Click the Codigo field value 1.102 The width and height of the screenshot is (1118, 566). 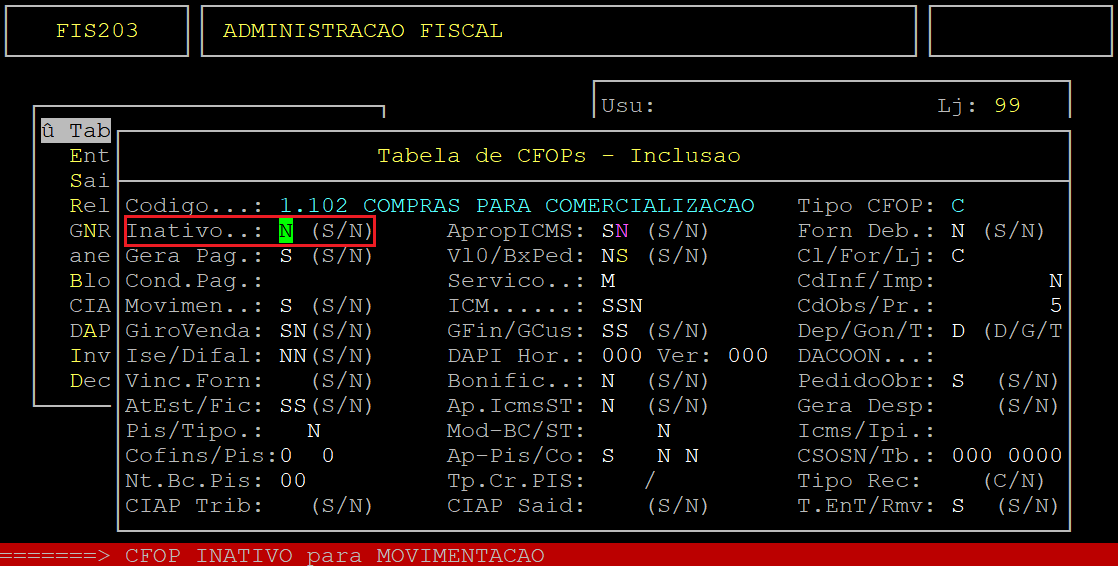click(314, 206)
